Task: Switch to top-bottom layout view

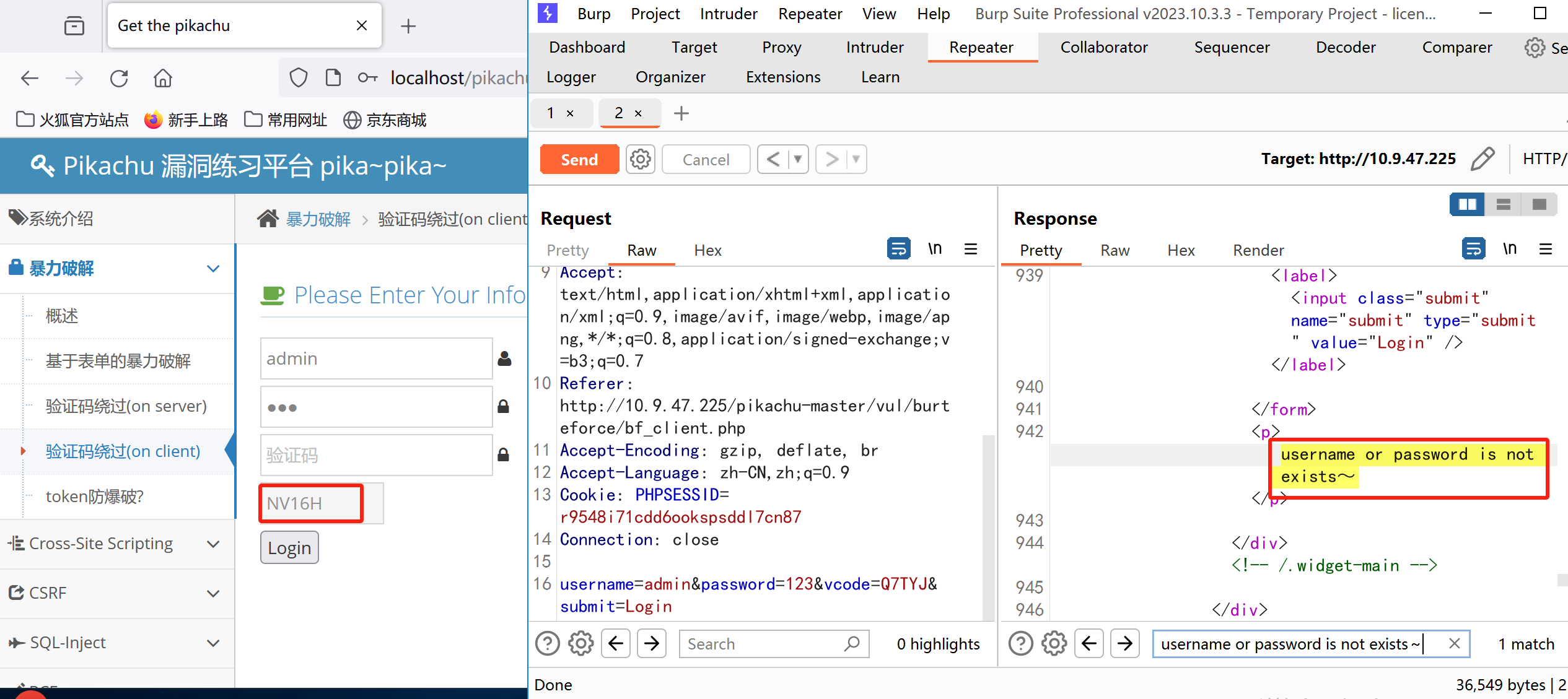Action: coord(1503,204)
